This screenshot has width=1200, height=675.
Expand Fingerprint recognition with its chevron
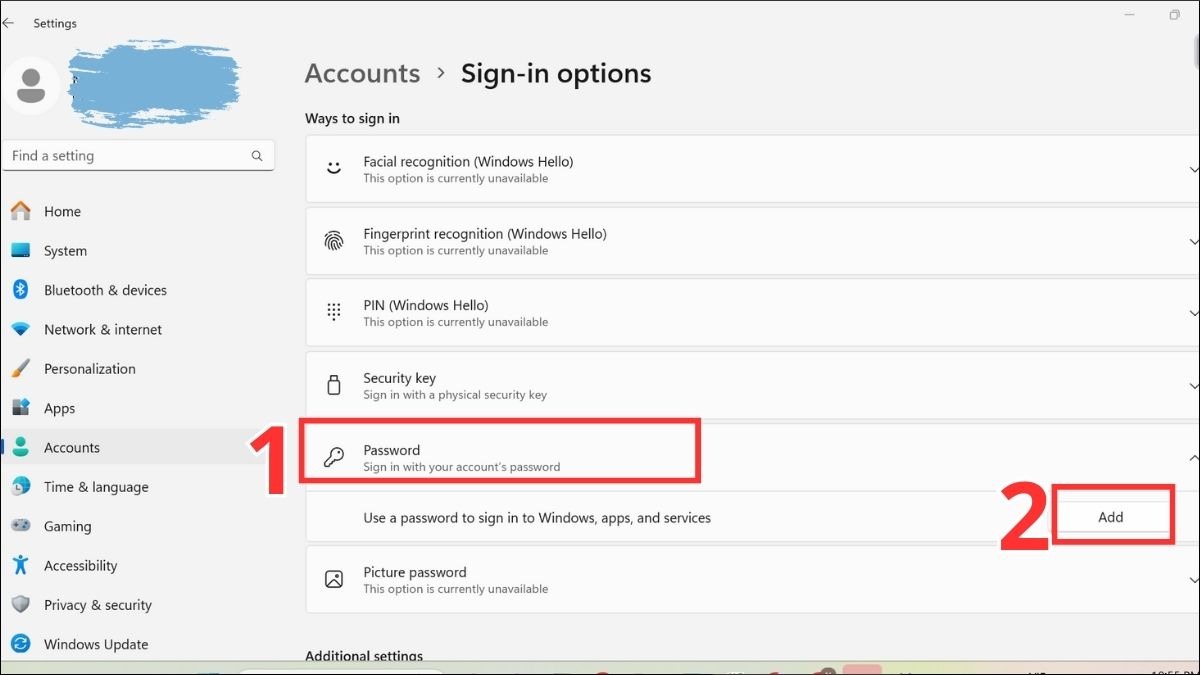1193,241
